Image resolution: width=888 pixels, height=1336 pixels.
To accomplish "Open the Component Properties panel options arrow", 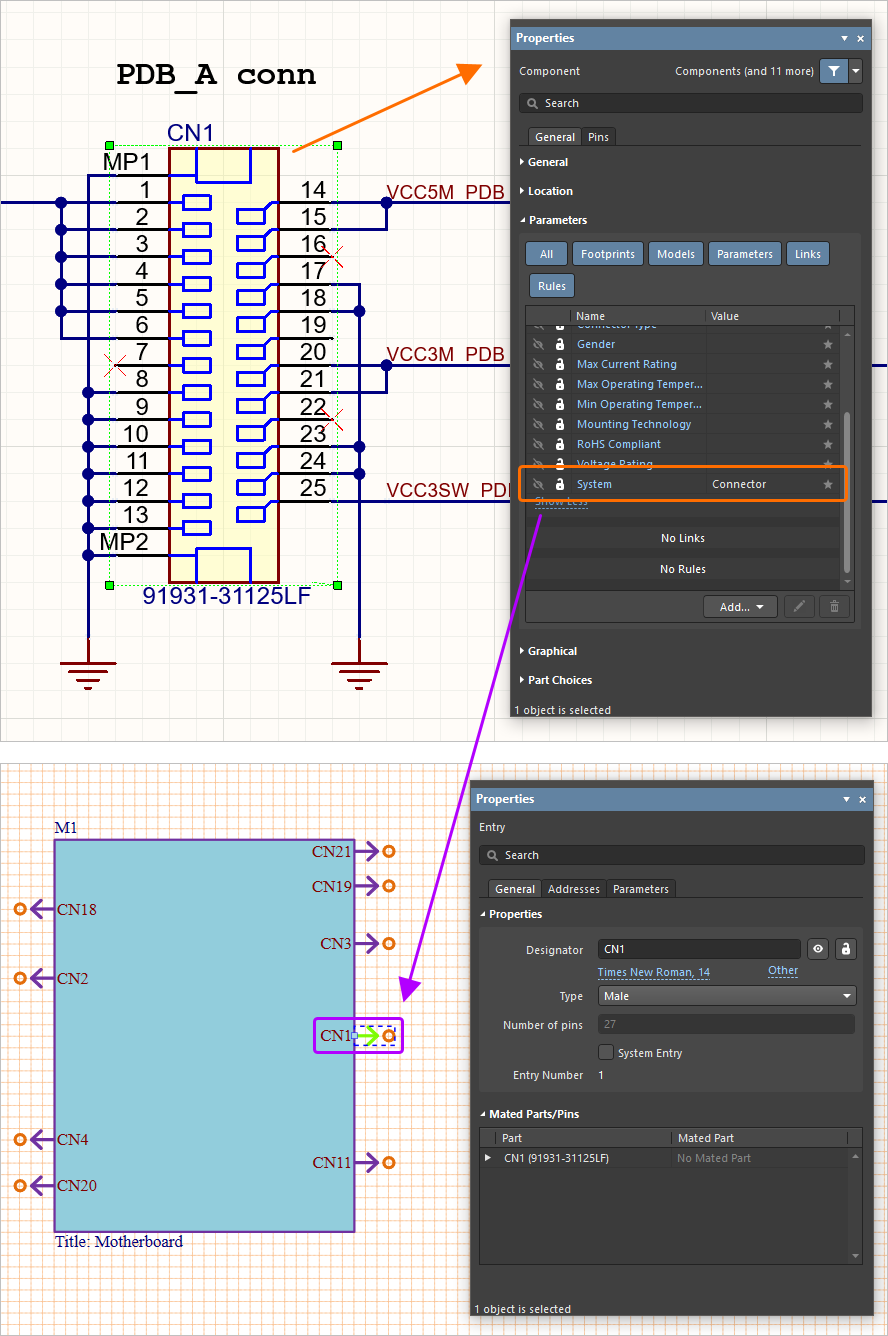I will point(845,38).
